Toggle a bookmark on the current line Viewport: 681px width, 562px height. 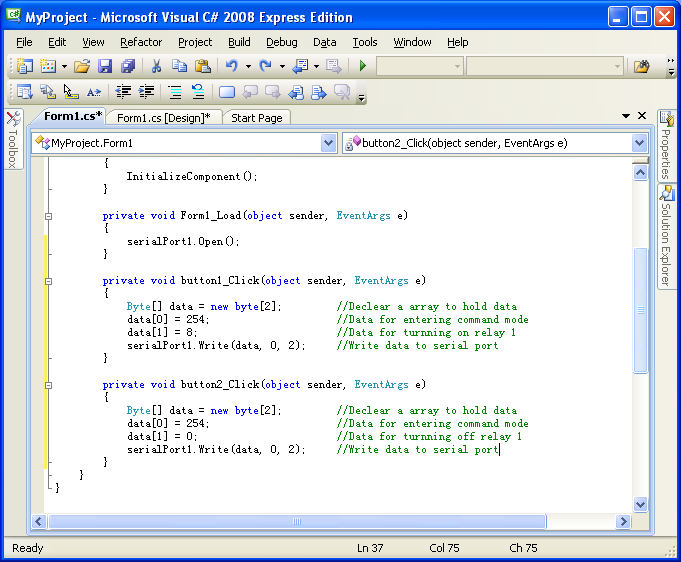point(227,92)
